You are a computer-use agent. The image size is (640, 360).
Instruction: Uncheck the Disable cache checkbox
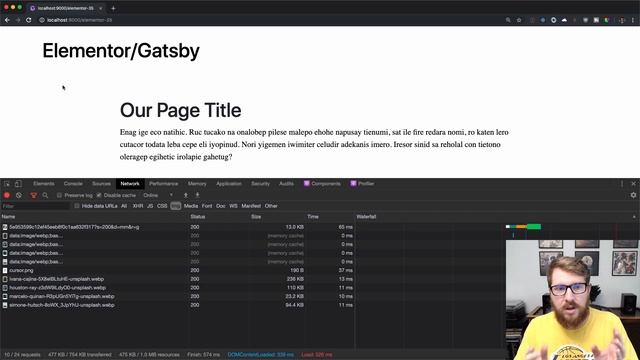point(99,196)
